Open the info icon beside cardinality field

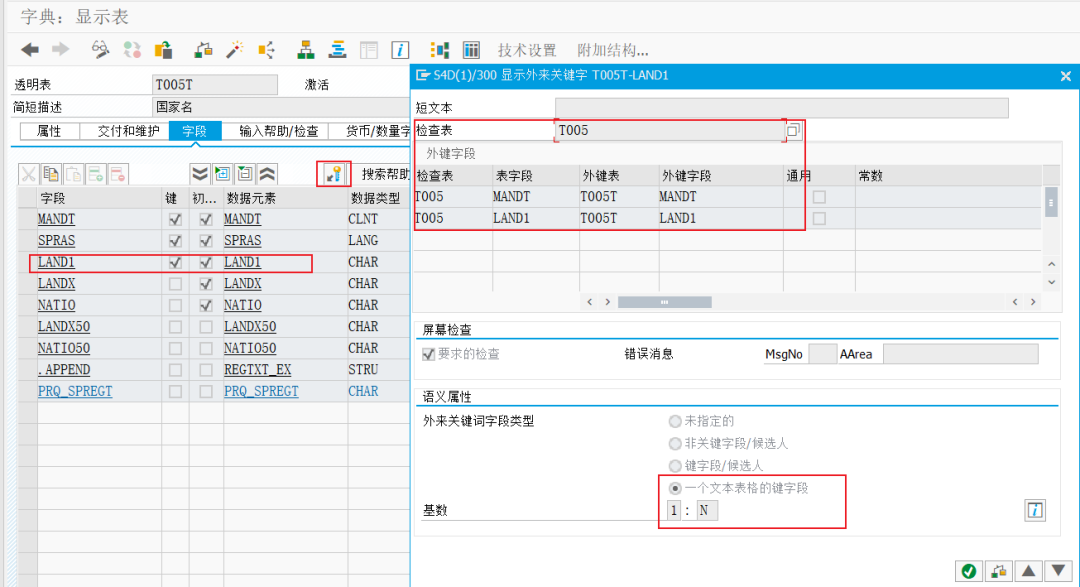tap(1035, 510)
